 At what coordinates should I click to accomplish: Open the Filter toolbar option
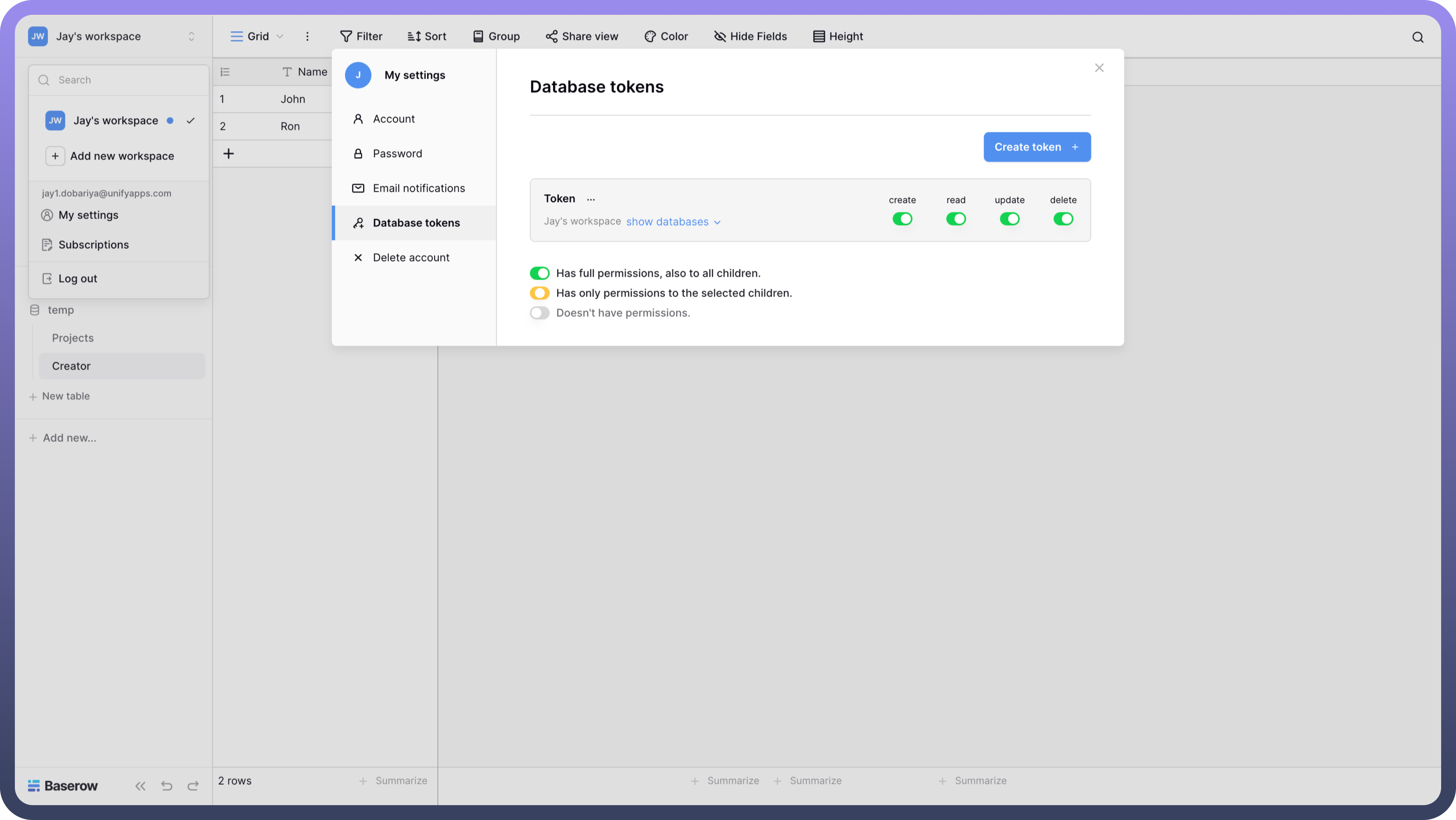coord(361,36)
